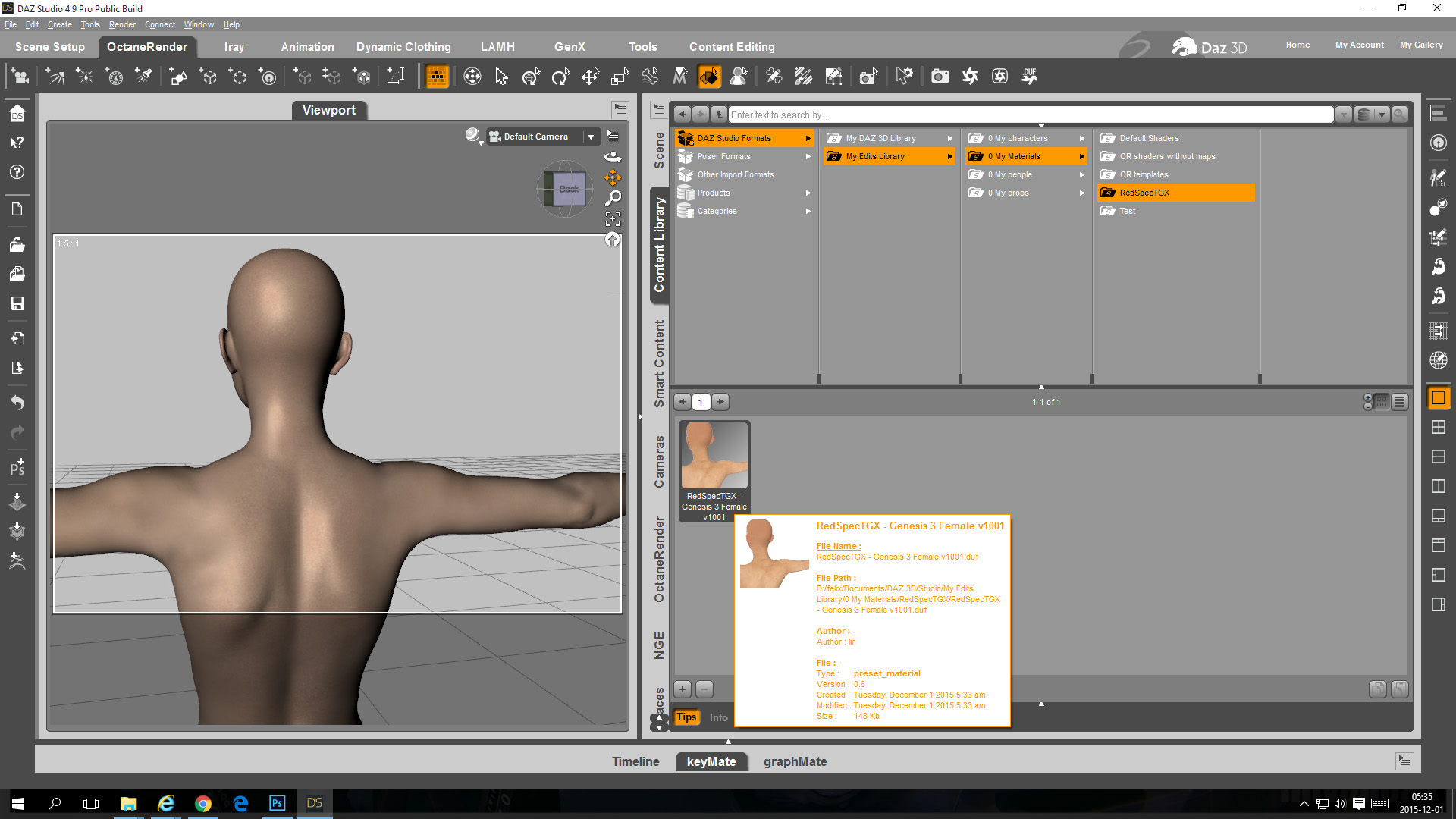This screenshot has width=1456, height=819.
Task: Select single viewport layout on right bar
Action: point(1438,397)
